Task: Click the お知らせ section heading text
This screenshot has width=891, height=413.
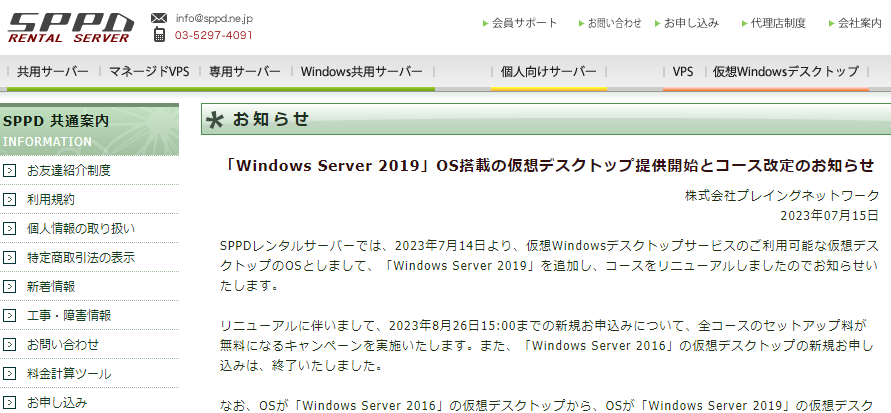Action: pos(270,119)
